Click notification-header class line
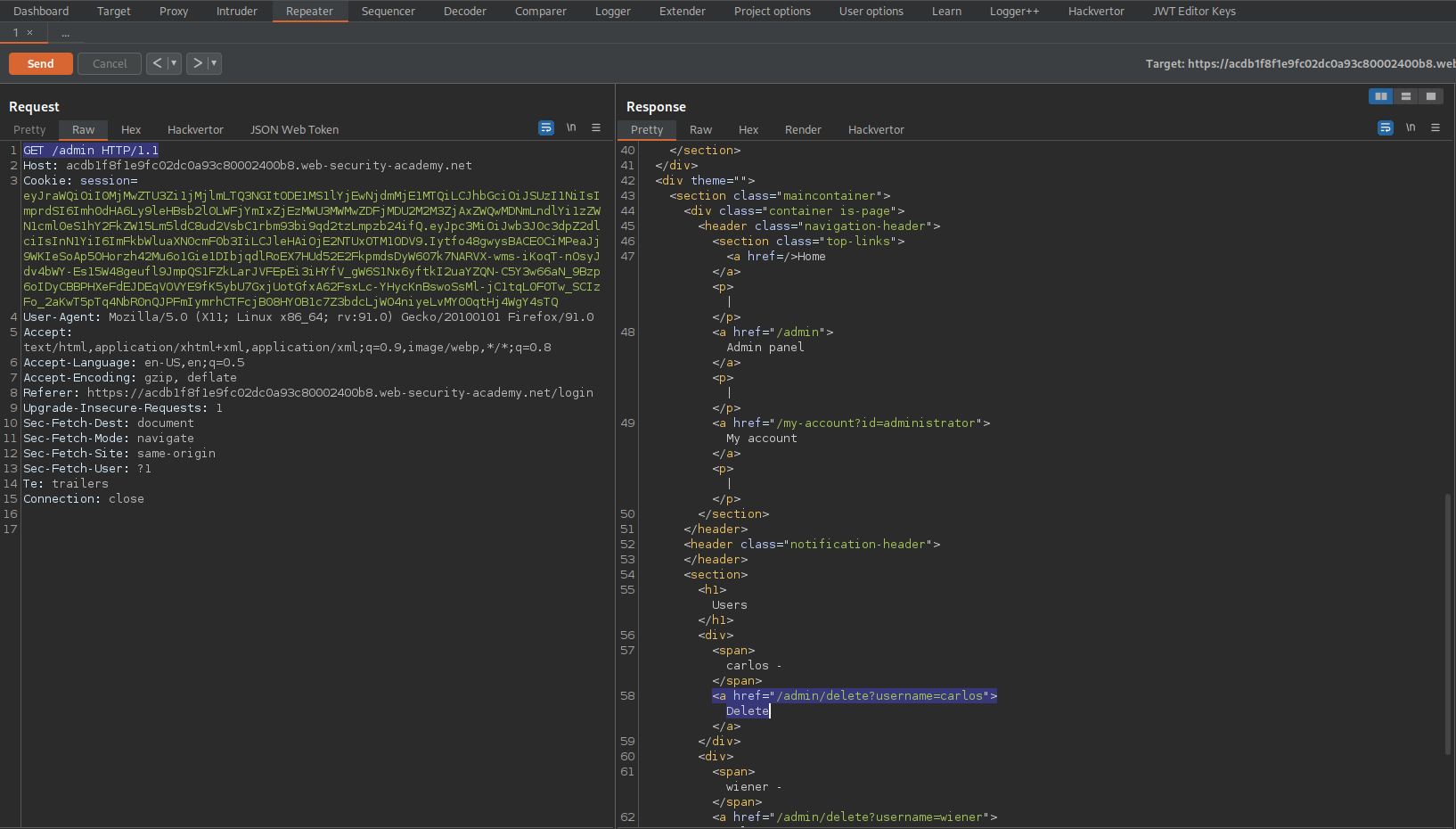1456x829 pixels. tap(812, 545)
